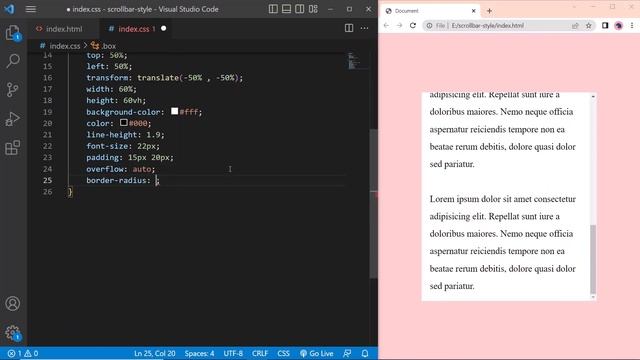
Task: Click the scrollbar down arrow in the box
Action: (x=593, y=297)
